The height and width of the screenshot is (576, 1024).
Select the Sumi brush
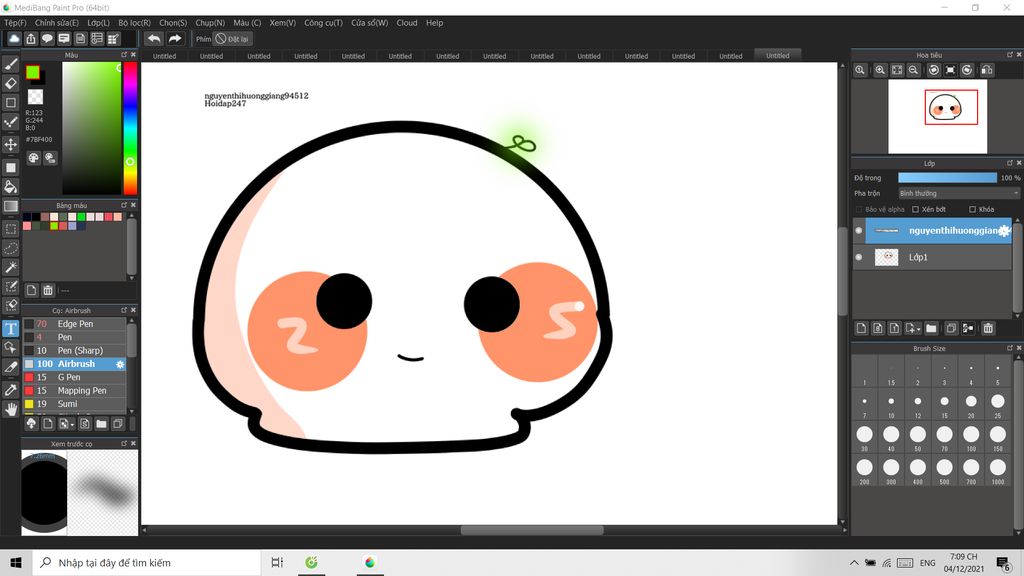[75, 404]
